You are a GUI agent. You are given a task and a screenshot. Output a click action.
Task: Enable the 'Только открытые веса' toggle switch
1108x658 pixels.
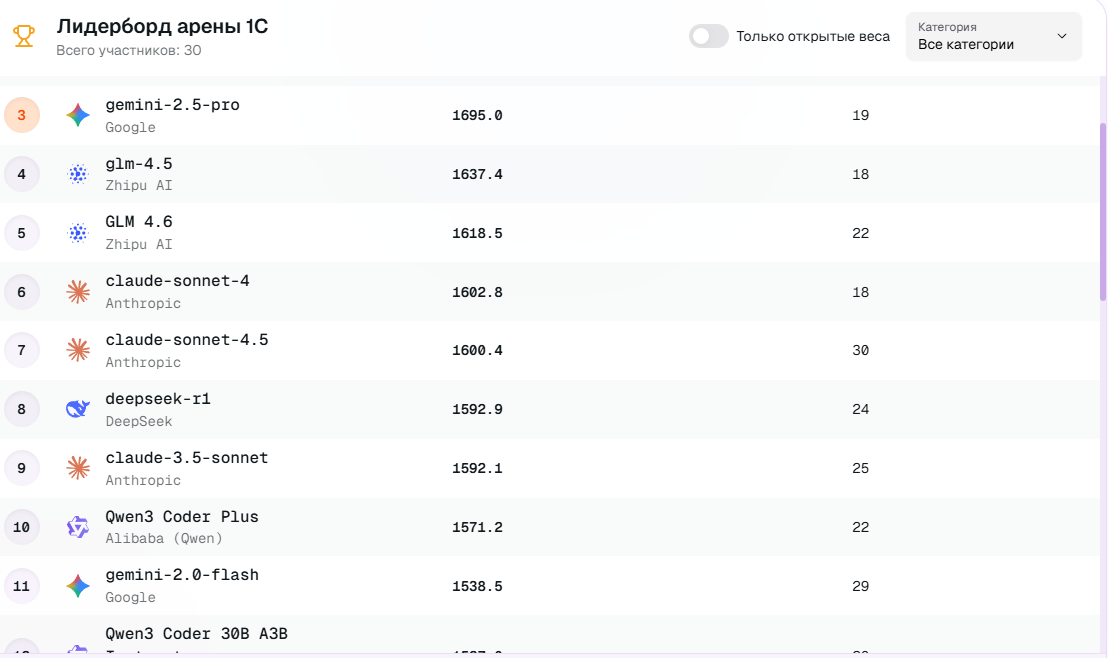click(708, 37)
